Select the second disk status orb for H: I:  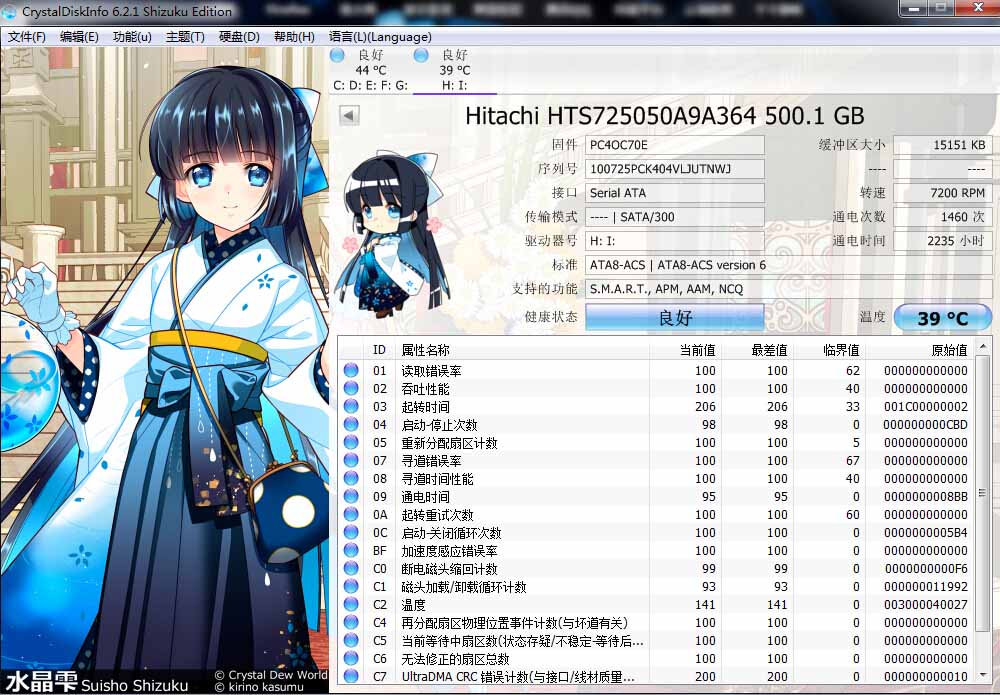pos(421,55)
